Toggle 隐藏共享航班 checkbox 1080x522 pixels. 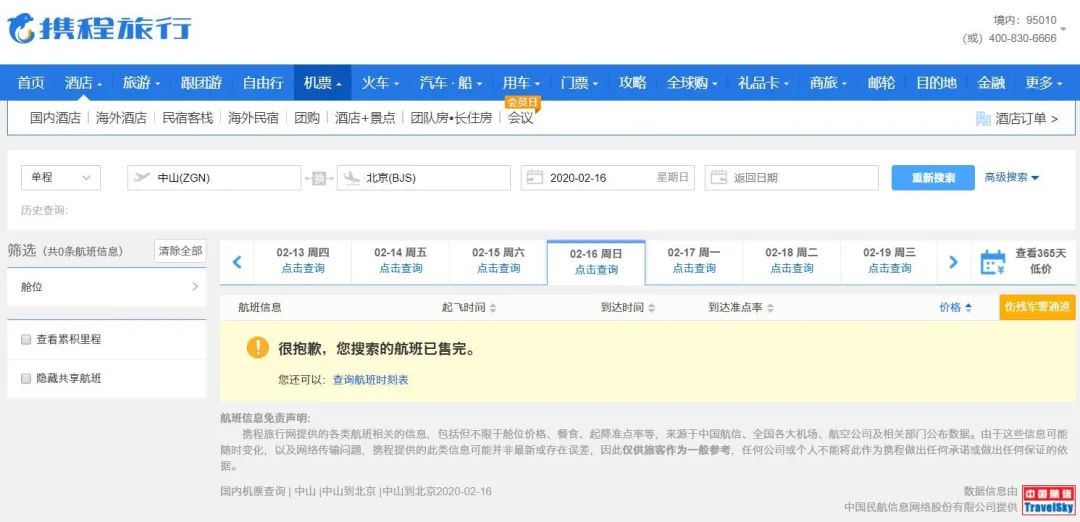26,379
